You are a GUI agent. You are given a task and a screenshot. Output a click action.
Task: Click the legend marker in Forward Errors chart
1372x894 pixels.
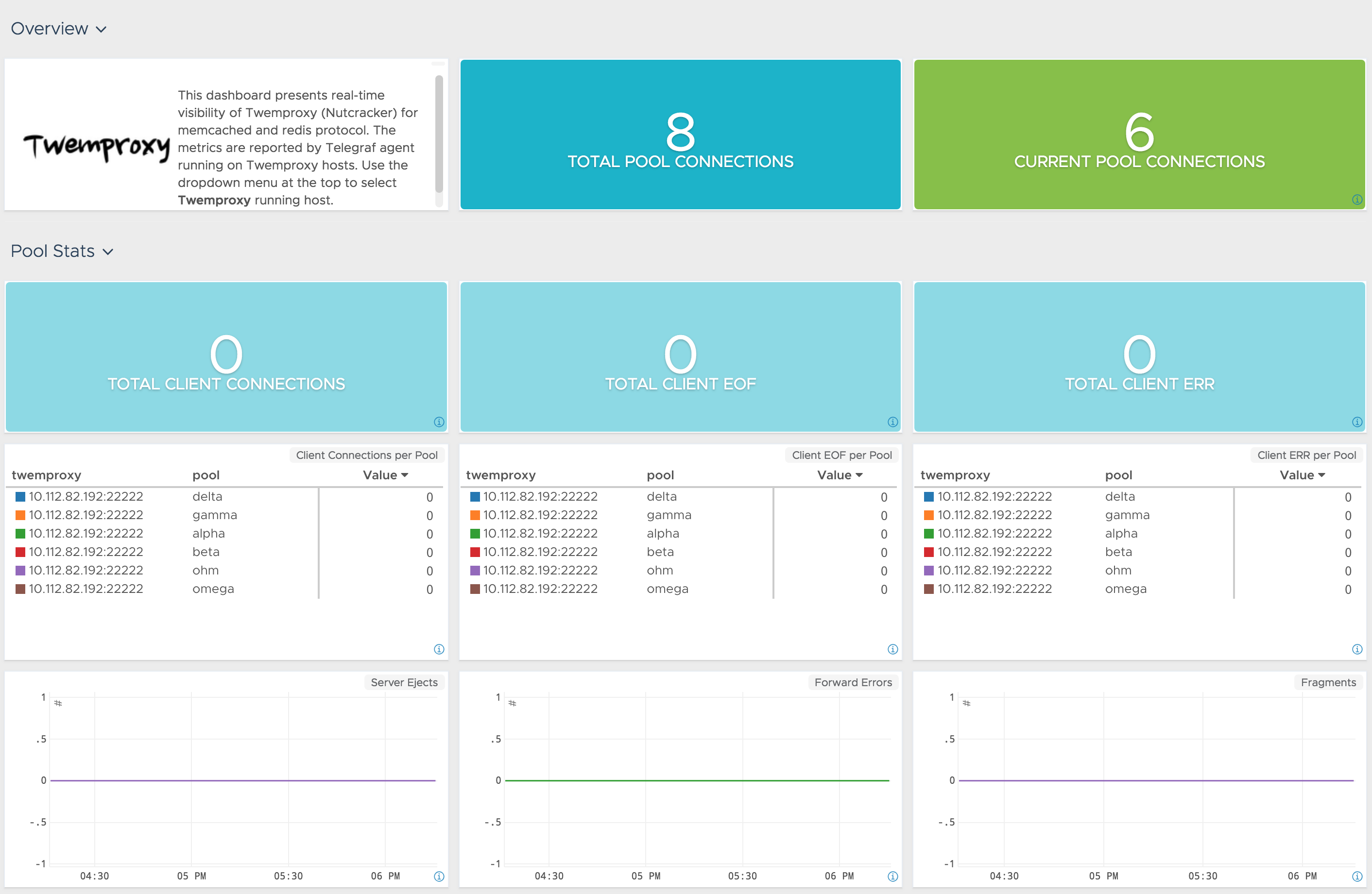coord(512,703)
